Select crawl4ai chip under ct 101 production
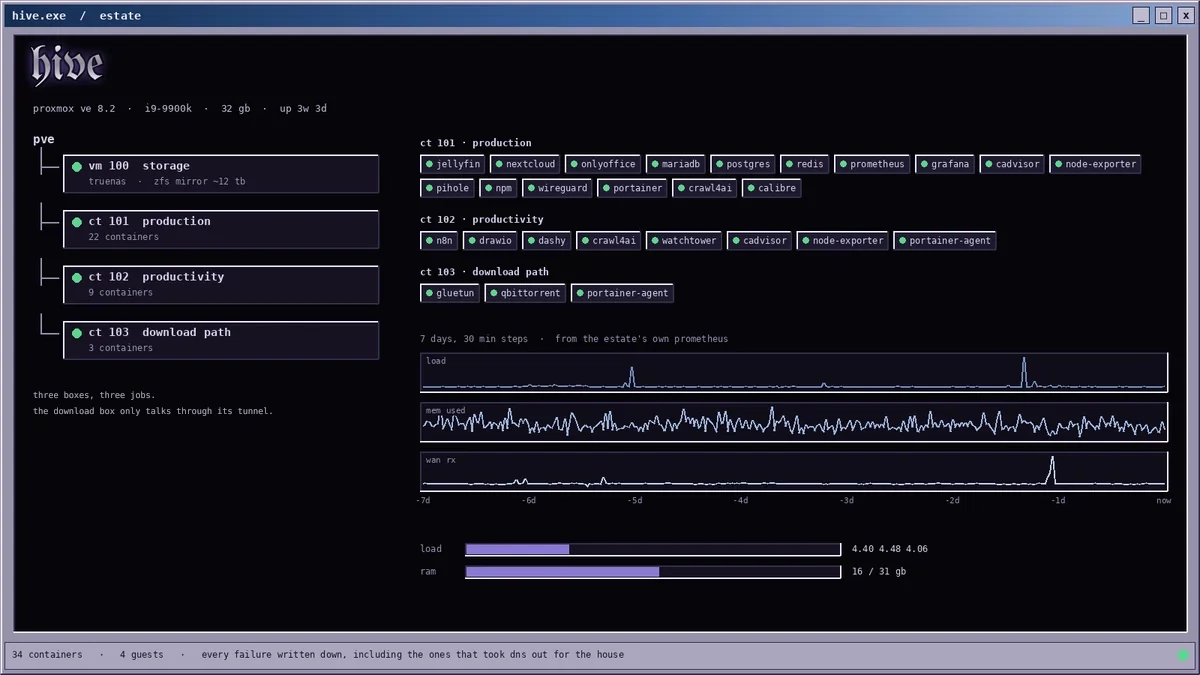This screenshot has width=1200, height=675. pyautogui.click(x=705, y=188)
